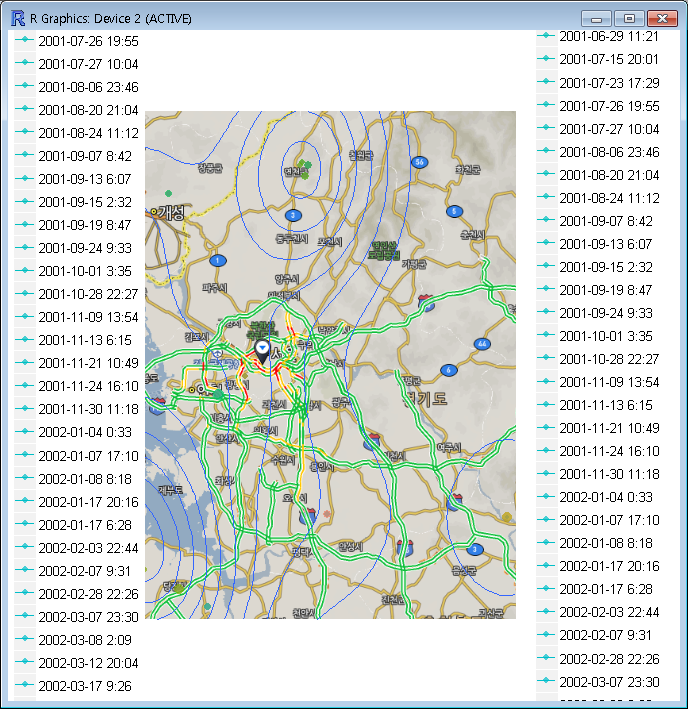Click the route 44 shield on the map
Viewport: 688px width, 709px height.
pyautogui.click(x=482, y=344)
